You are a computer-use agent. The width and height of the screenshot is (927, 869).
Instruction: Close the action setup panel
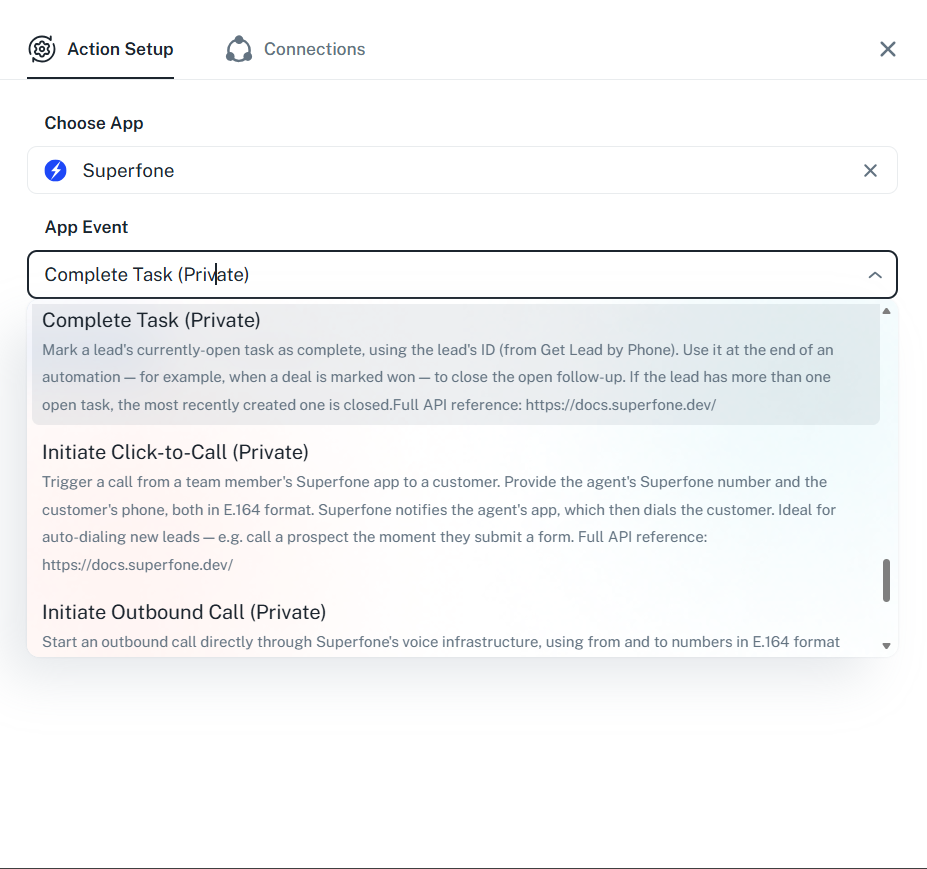pyautogui.click(x=887, y=49)
